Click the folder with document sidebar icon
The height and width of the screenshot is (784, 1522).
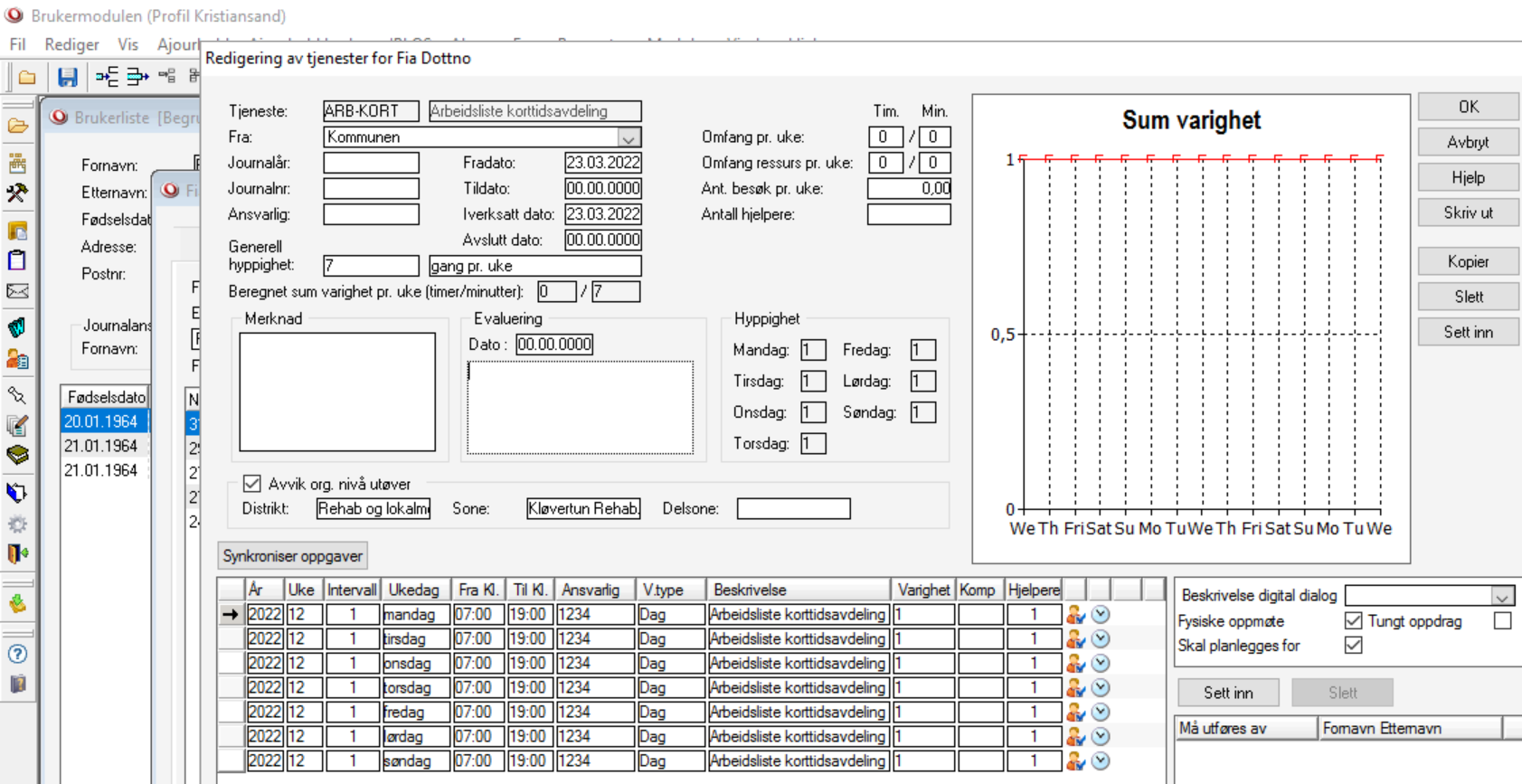tap(17, 231)
